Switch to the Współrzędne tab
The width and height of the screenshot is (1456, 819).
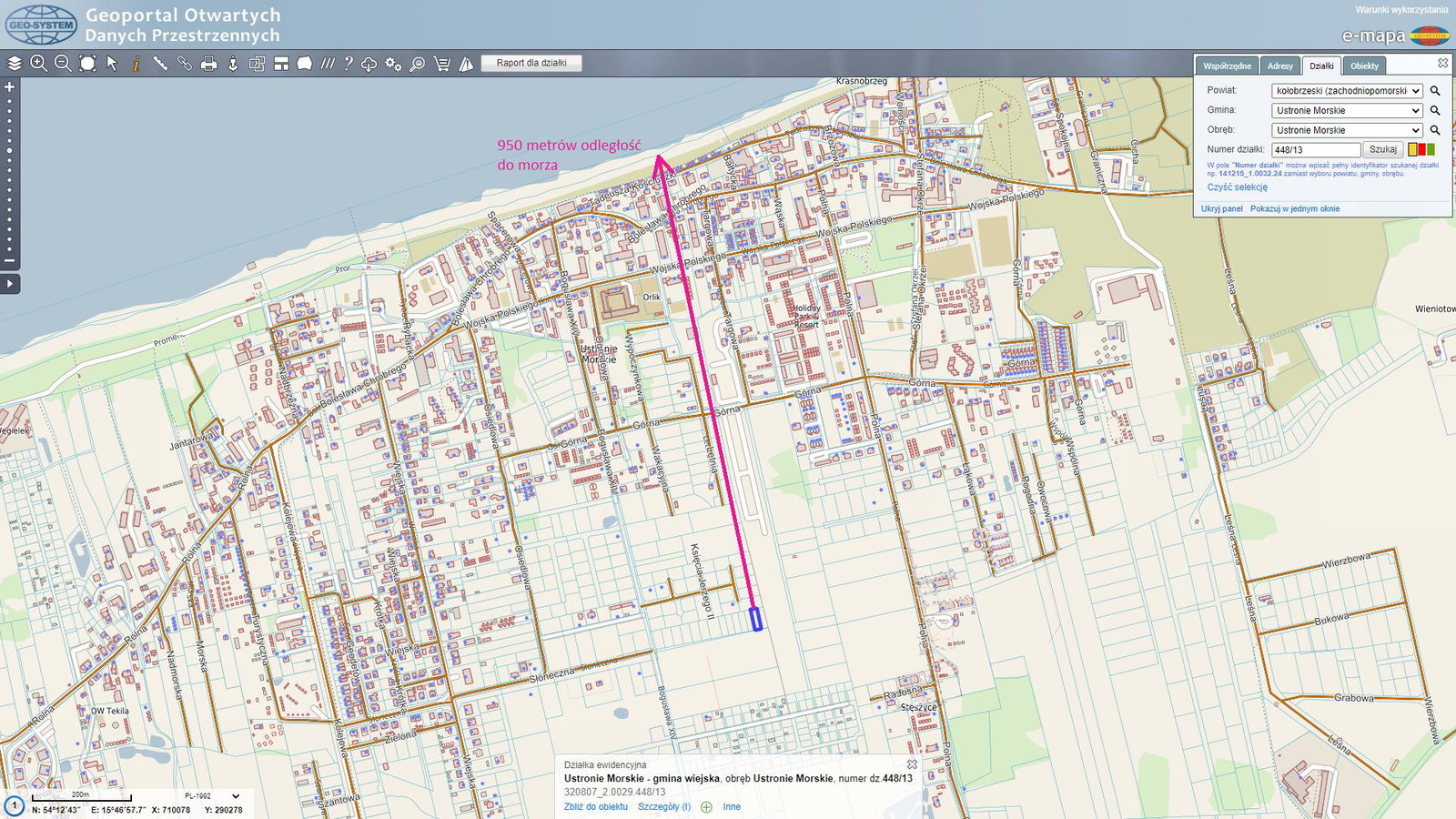1227,66
